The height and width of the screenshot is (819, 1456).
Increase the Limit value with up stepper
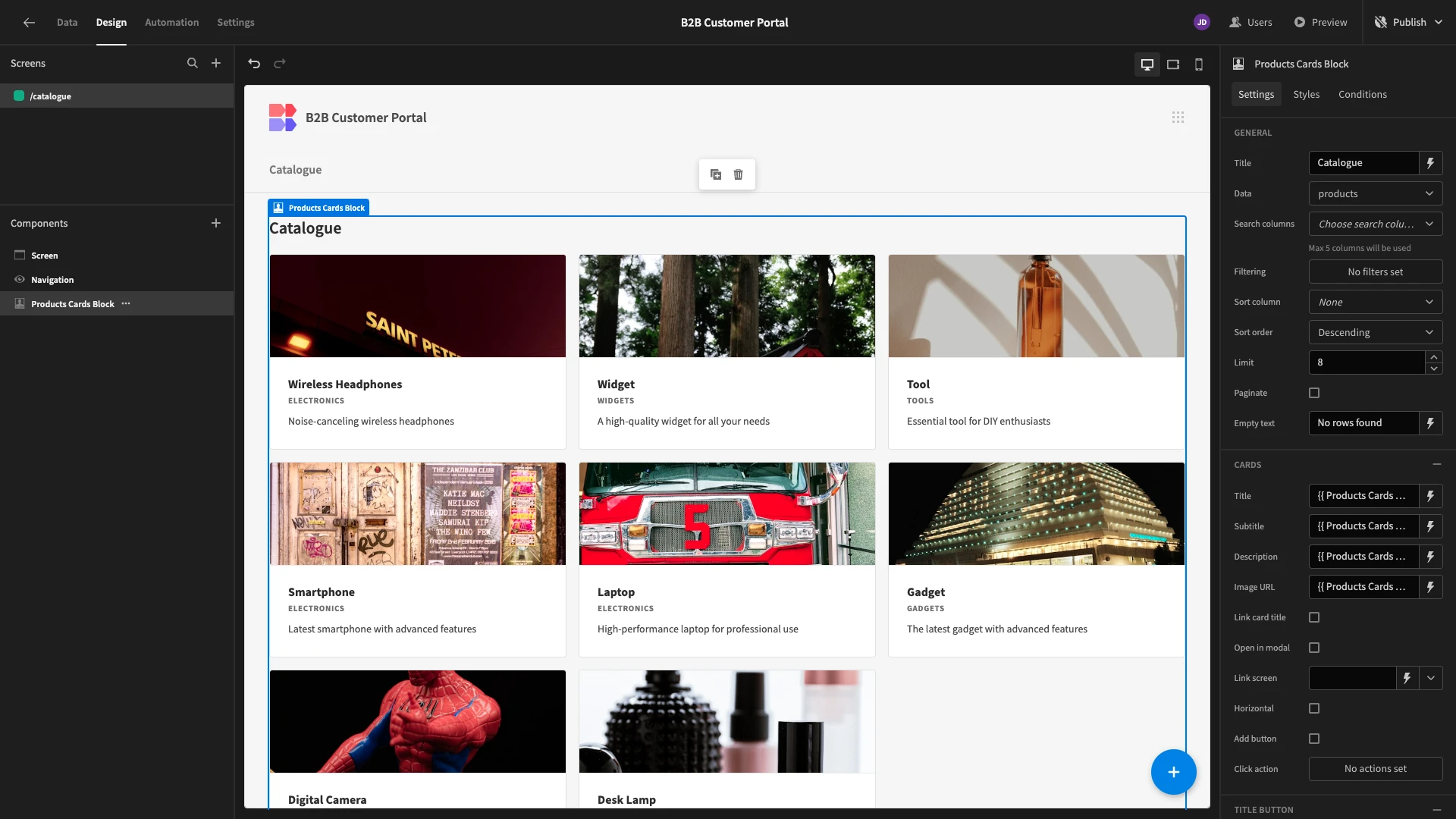click(x=1433, y=357)
